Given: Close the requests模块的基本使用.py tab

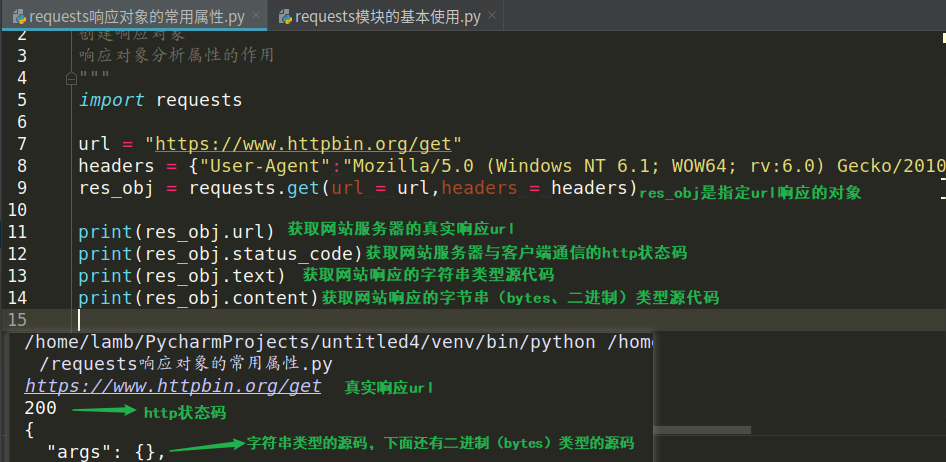Looking at the screenshot, I should tap(492, 17).
